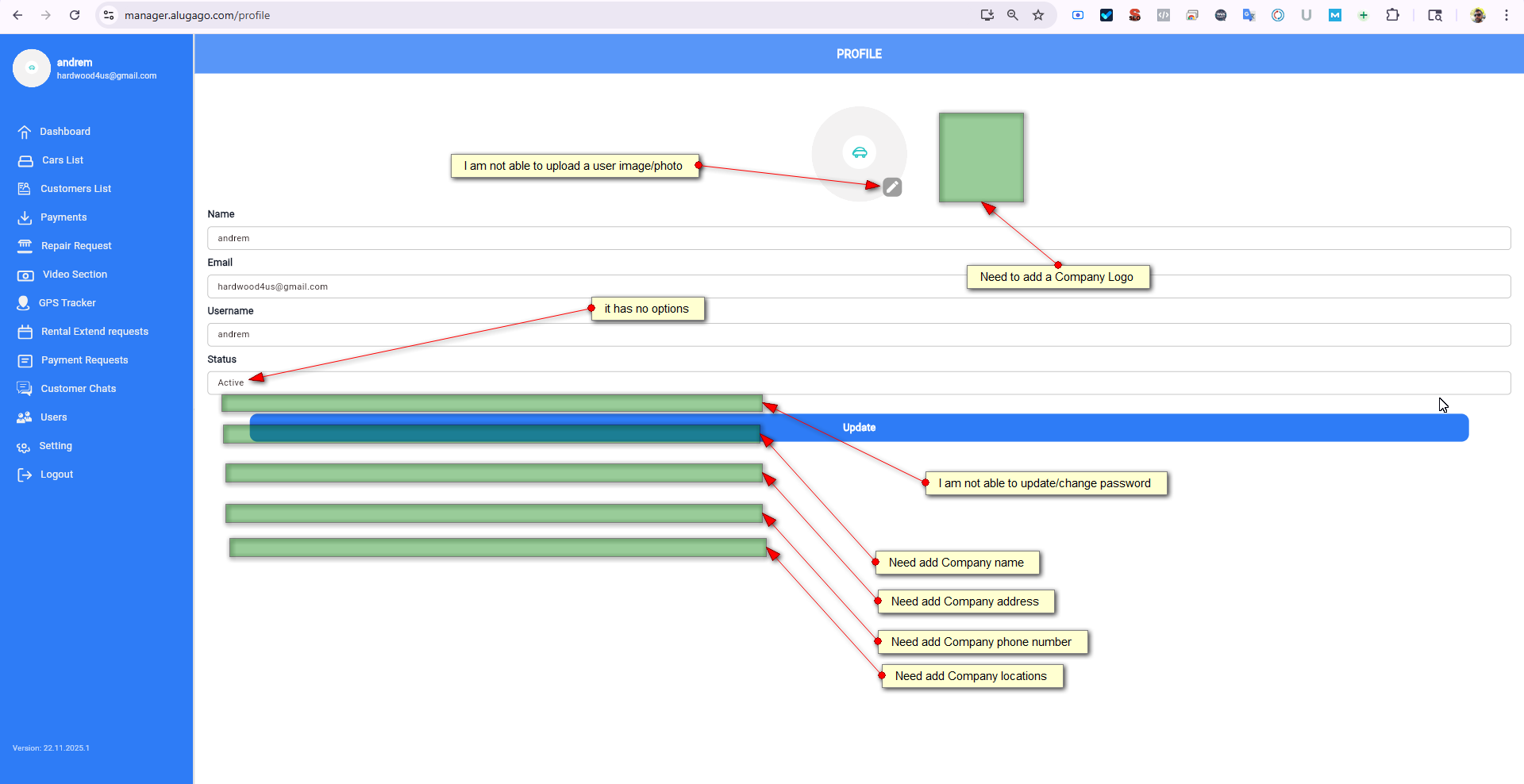Click the Setting gear icon in sidebar

pos(24,447)
